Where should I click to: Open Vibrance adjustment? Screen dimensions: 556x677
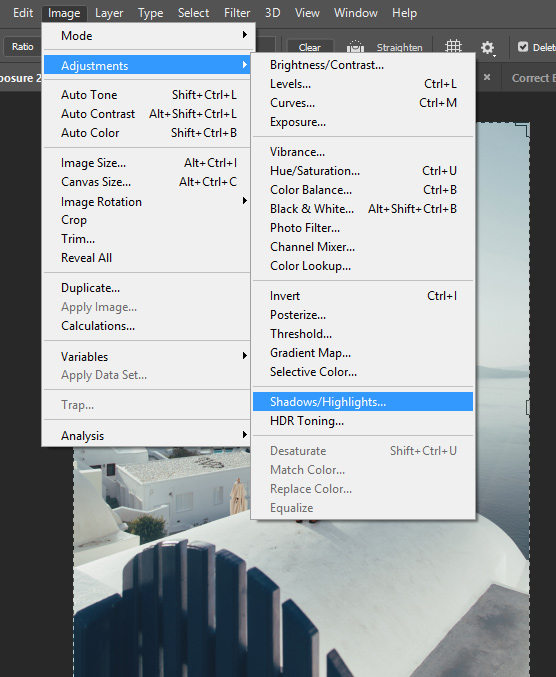(x=363, y=152)
